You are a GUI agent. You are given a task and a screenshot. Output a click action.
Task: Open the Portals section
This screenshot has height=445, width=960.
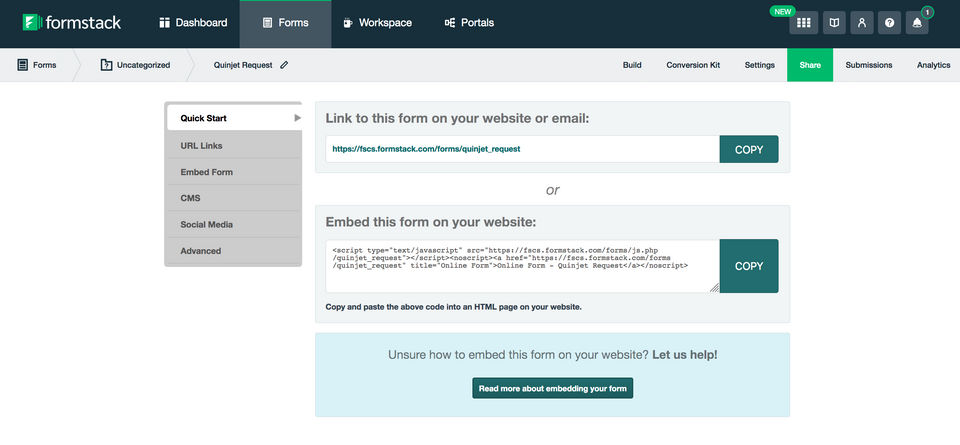(x=469, y=23)
